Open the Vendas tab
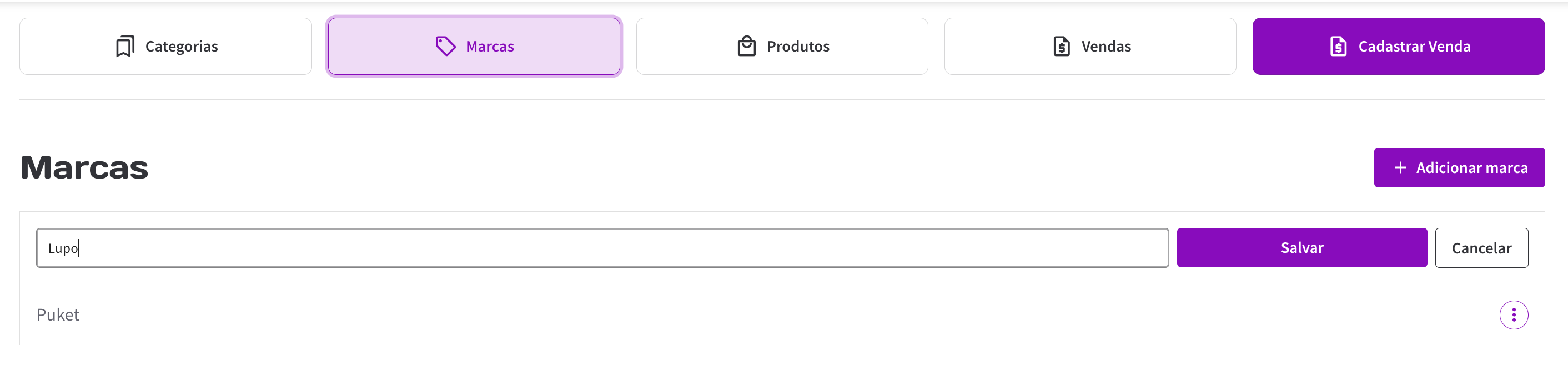The width and height of the screenshot is (1568, 366). tap(1105, 46)
